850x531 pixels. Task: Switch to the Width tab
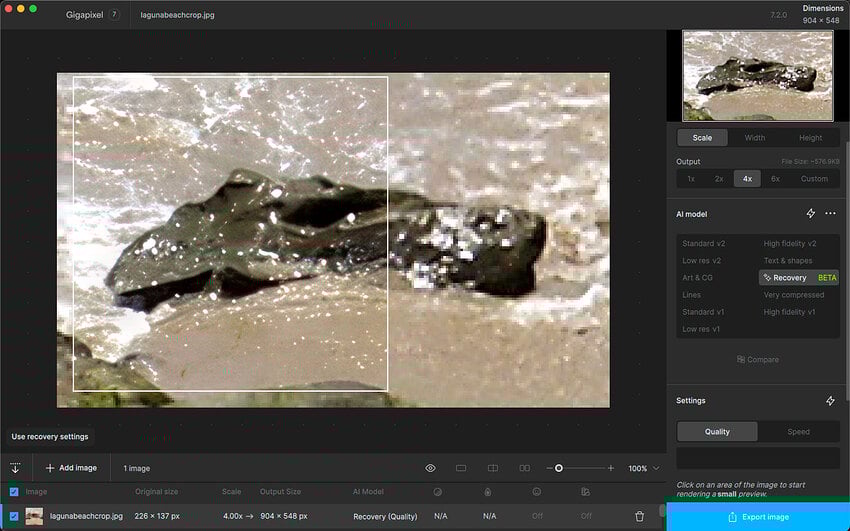(755, 138)
